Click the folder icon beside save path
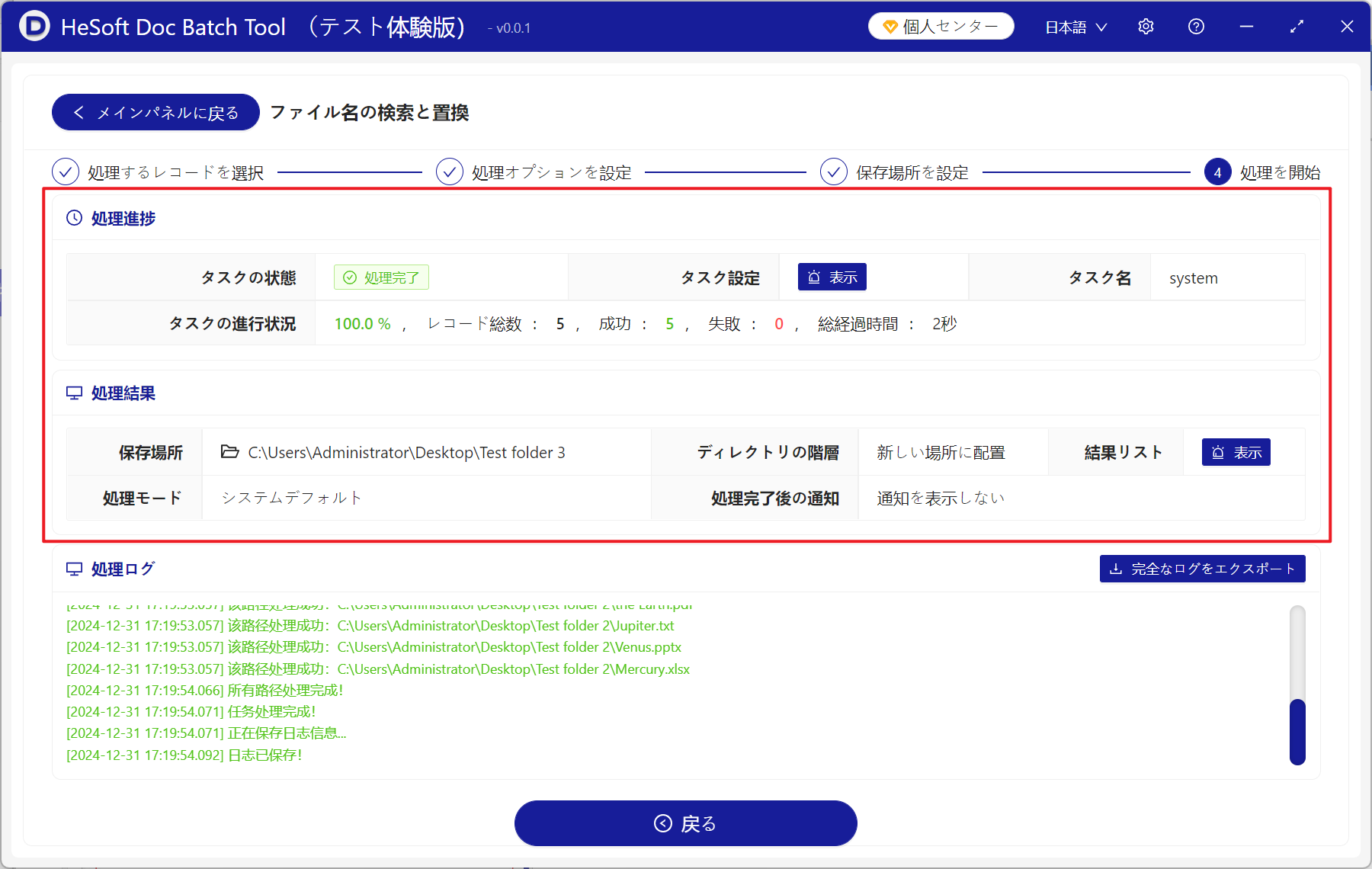The image size is (1372, 869). (229, 452)
